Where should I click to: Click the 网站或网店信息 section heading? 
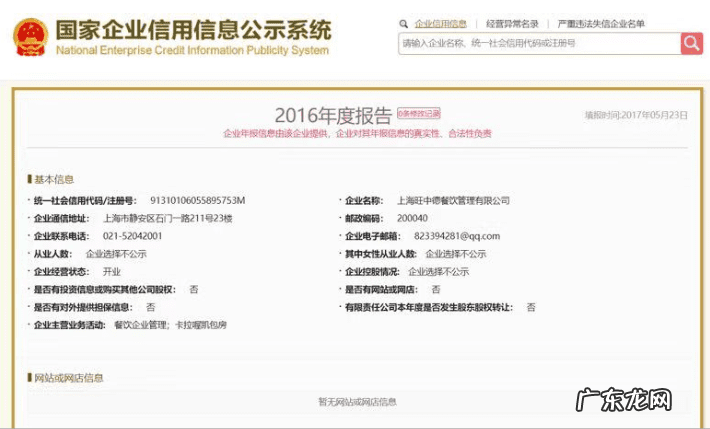pyautogui.click(x=68, y=378)
